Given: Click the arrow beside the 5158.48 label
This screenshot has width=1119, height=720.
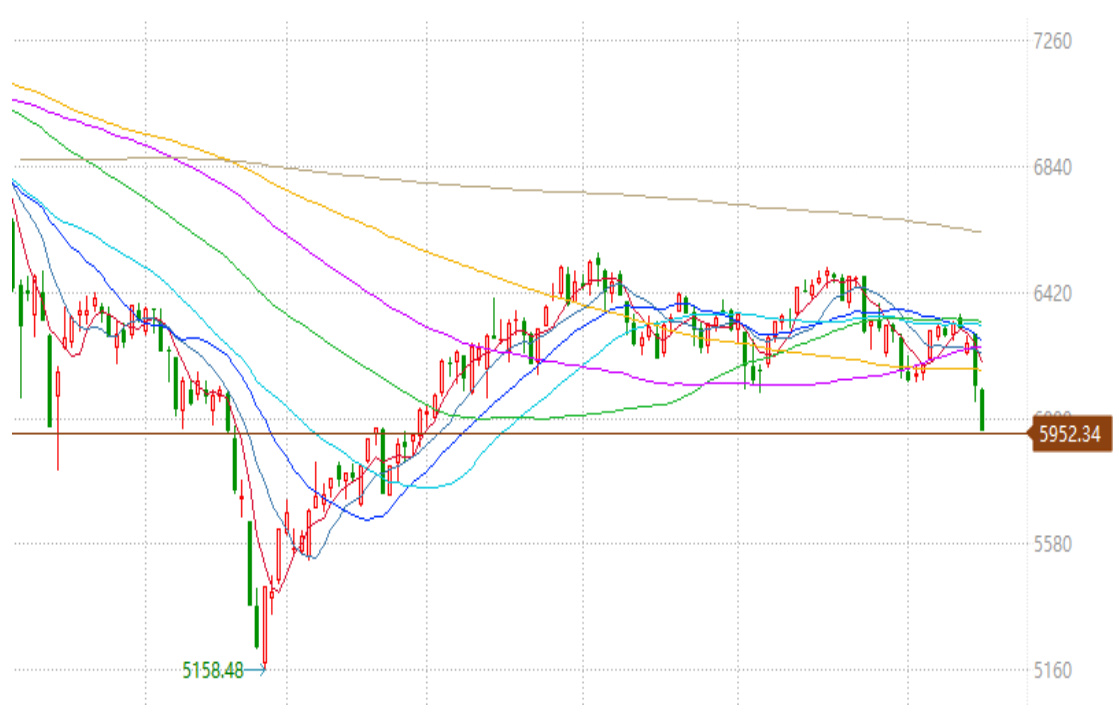Looking at the screenshot, I should tap(257, 671).
